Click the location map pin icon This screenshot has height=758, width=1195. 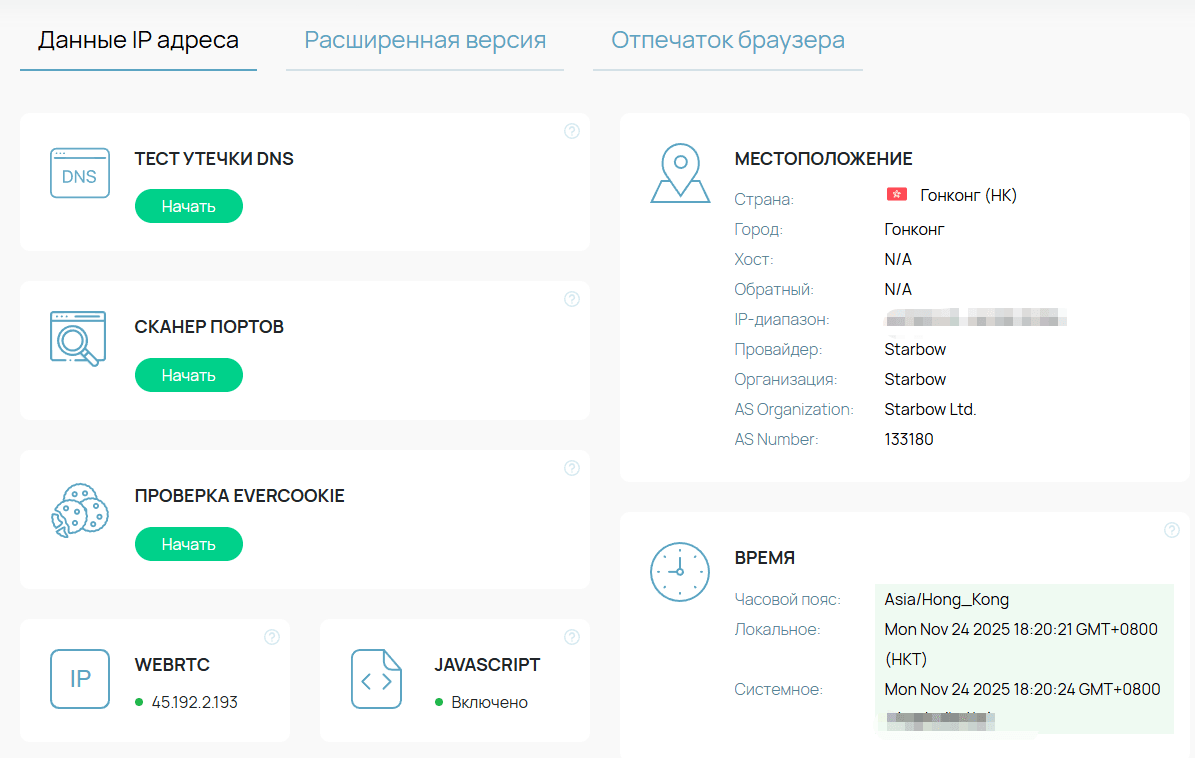[680, 173]
